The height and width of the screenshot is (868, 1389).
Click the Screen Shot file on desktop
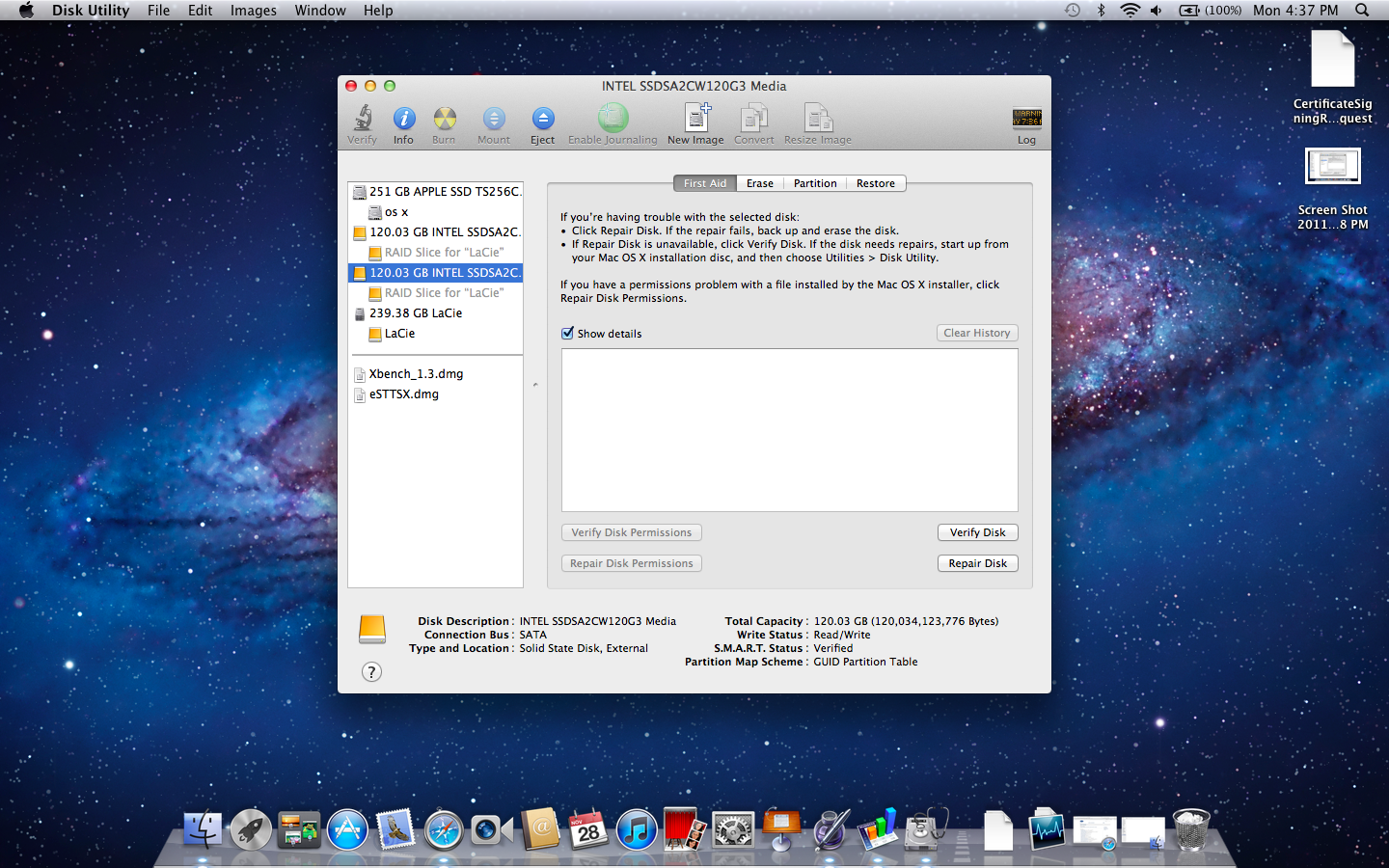click(1333, 189)
